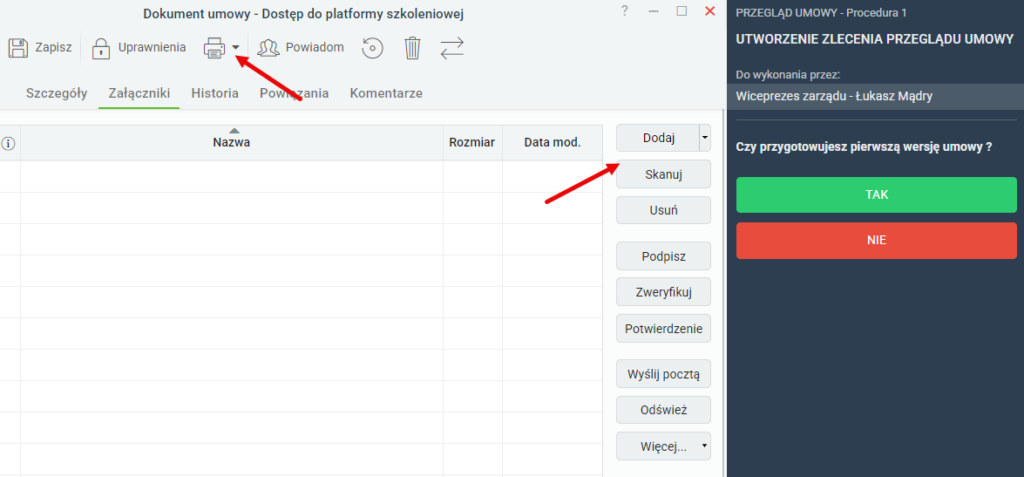The height and width of the screenshot is (477, 1024).
Task: Click the 'Dokument umowy - Dostęp do platformy szkoleniowej' title
Action: (x=304, y=14)
